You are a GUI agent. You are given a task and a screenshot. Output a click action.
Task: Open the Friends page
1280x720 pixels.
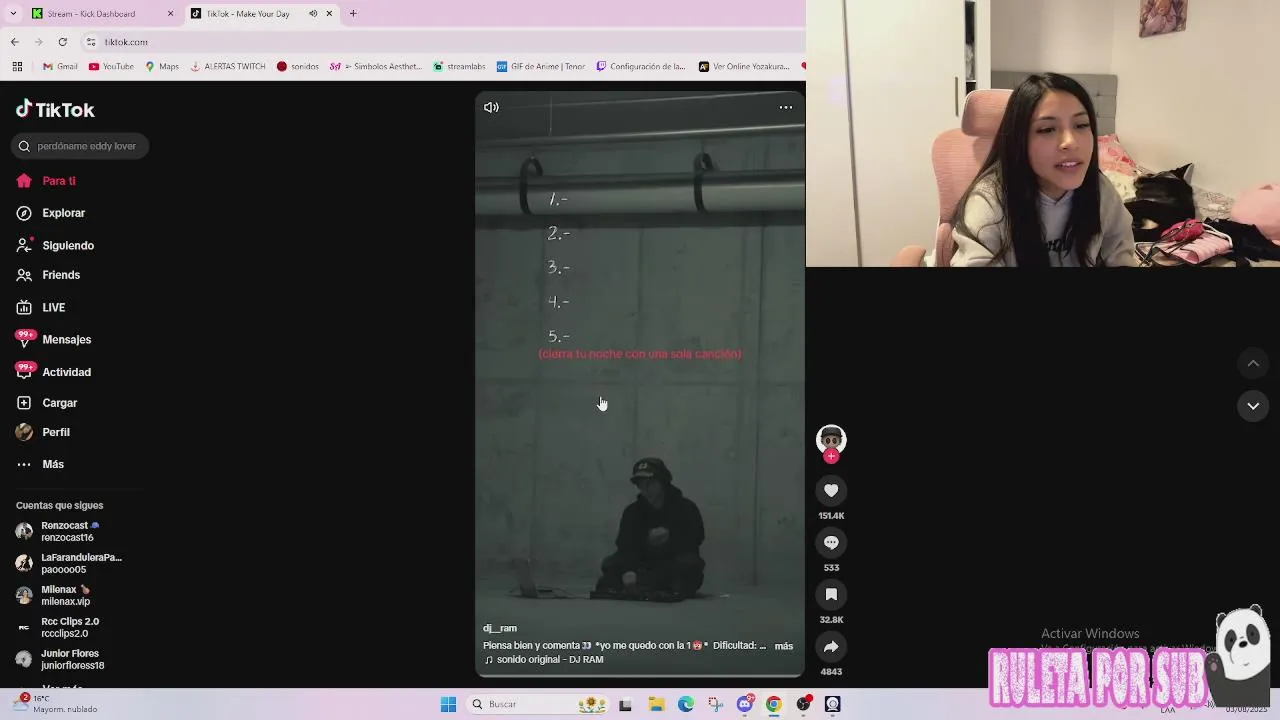pos(48,275)
